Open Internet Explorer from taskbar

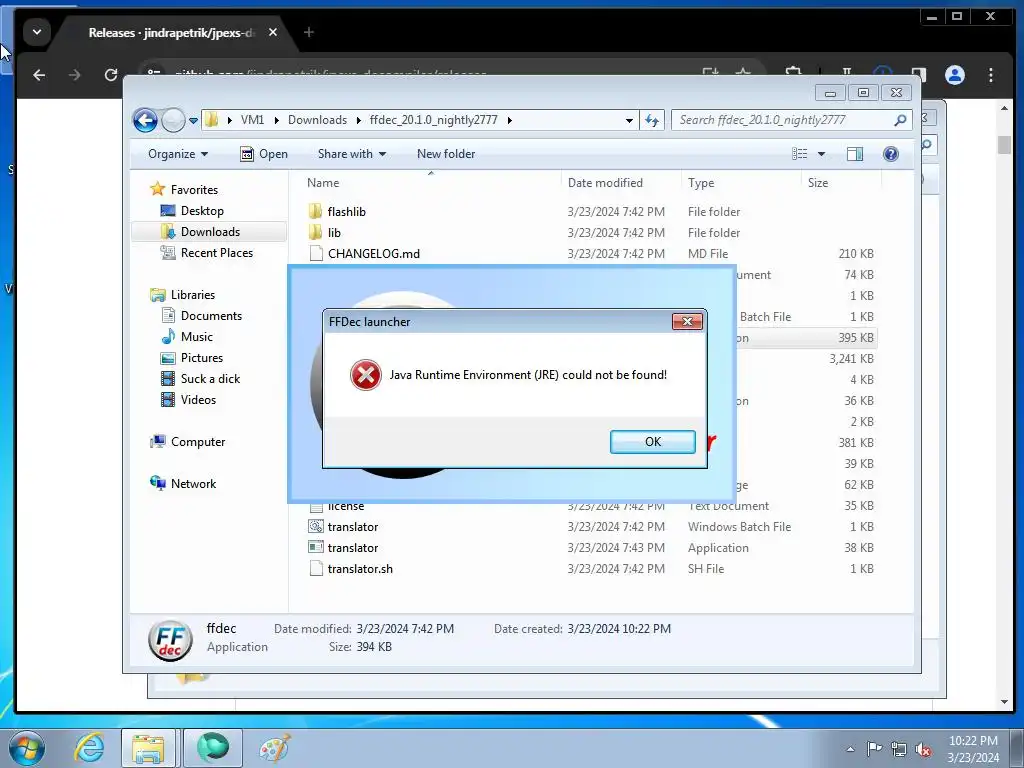[89, 748]
